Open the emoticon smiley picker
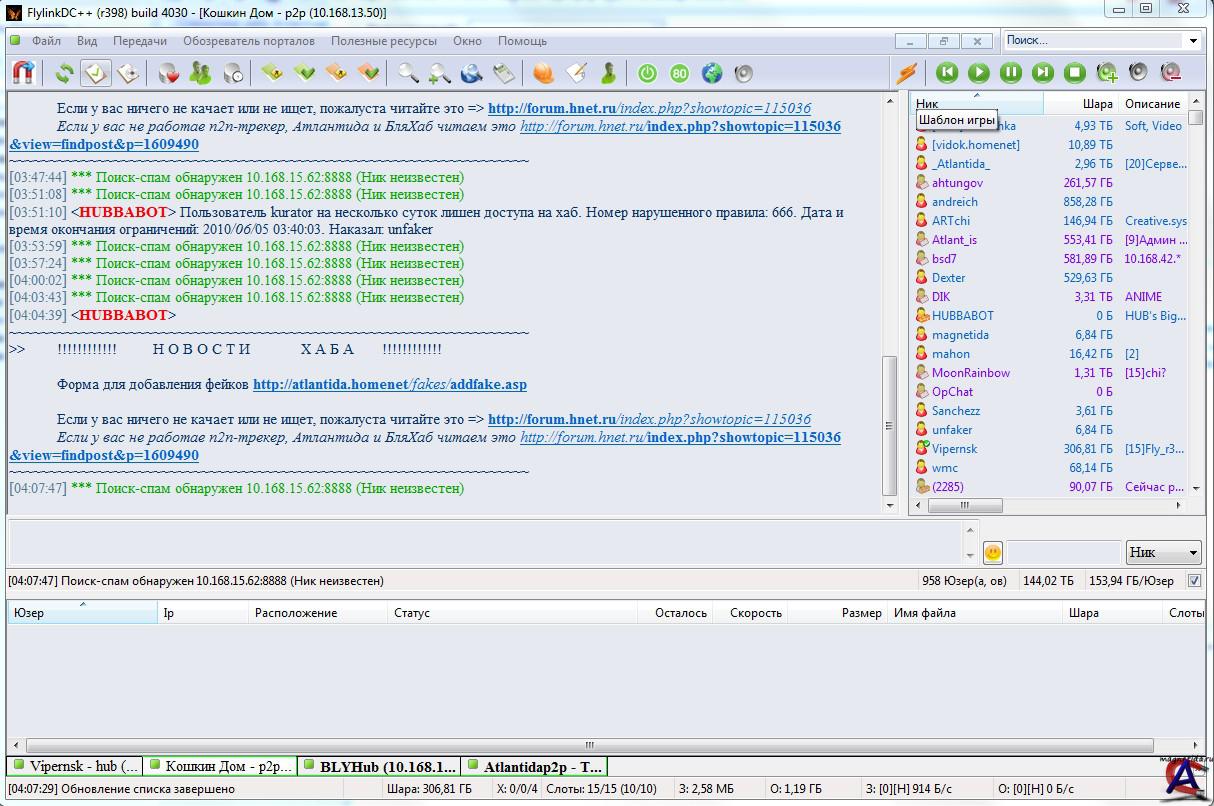The width and height of the screenshot is (1214, 806). point(992,552)
